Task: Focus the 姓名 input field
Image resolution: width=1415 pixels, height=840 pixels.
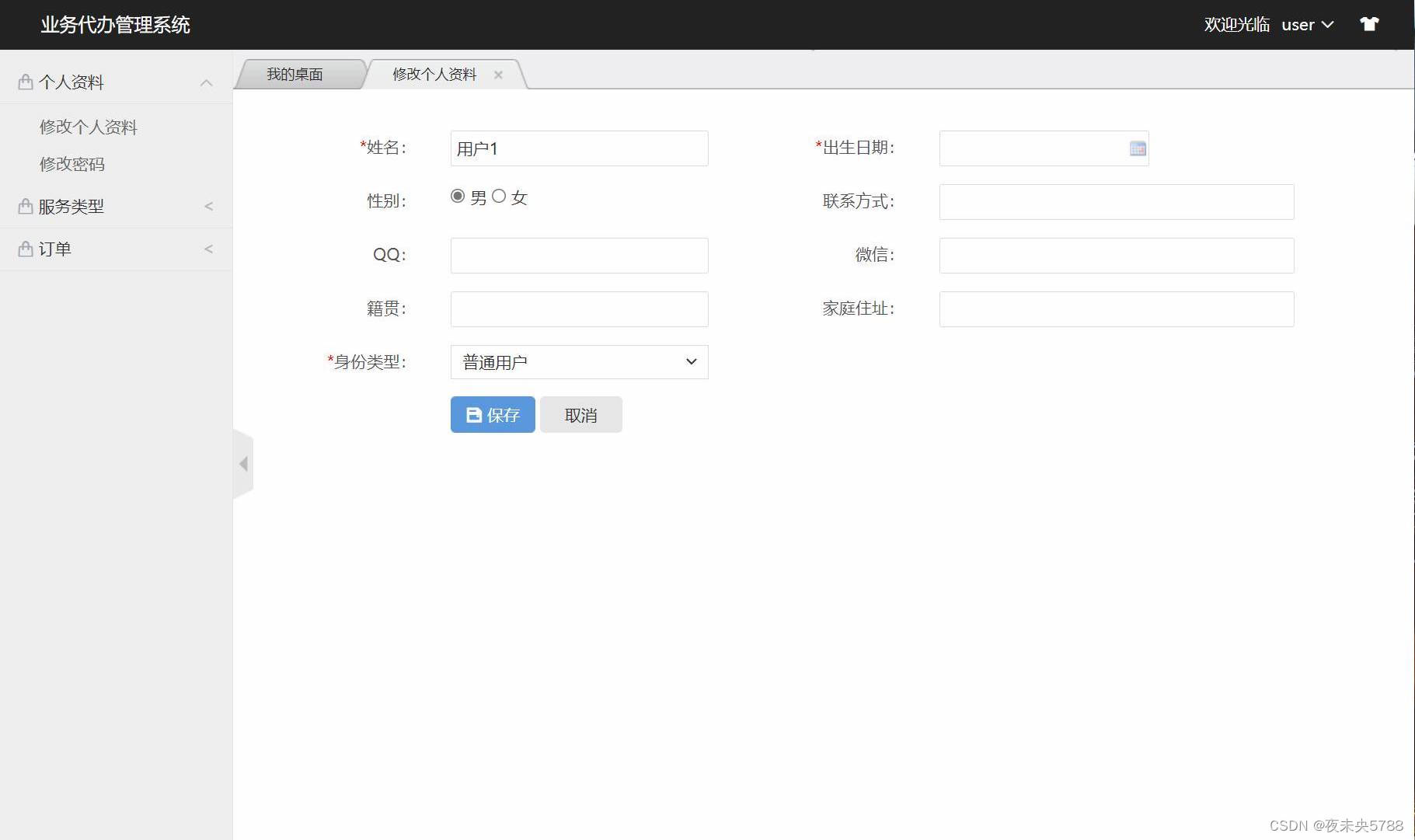Action: point(579,148)
